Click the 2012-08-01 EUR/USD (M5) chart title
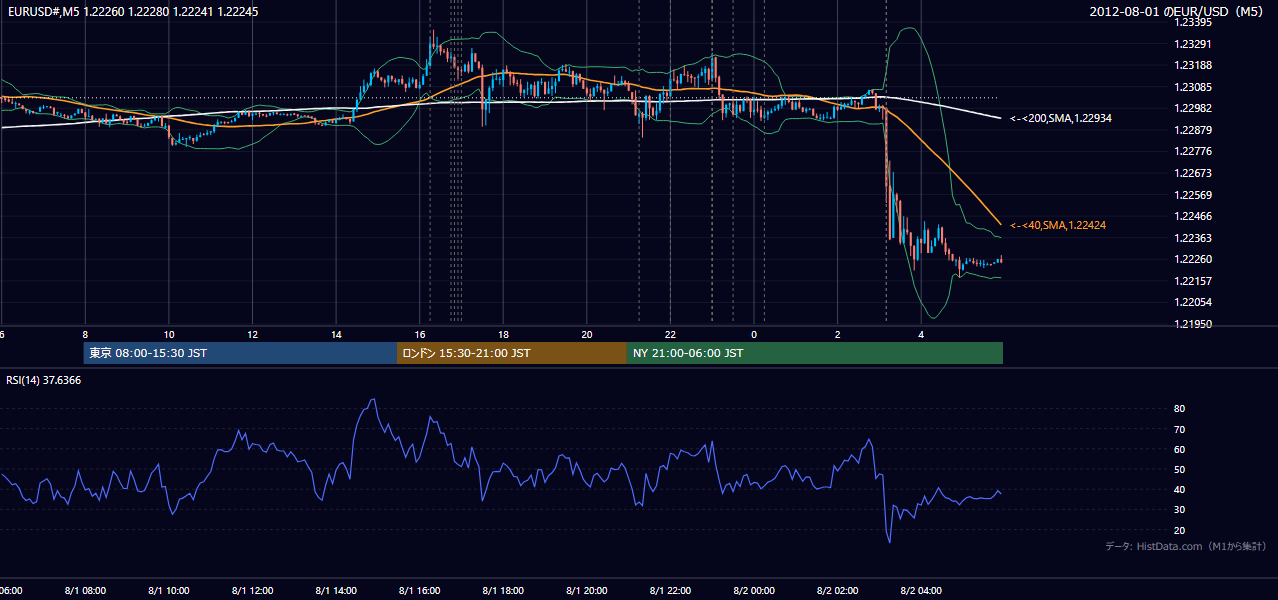 pos(1178,12)
